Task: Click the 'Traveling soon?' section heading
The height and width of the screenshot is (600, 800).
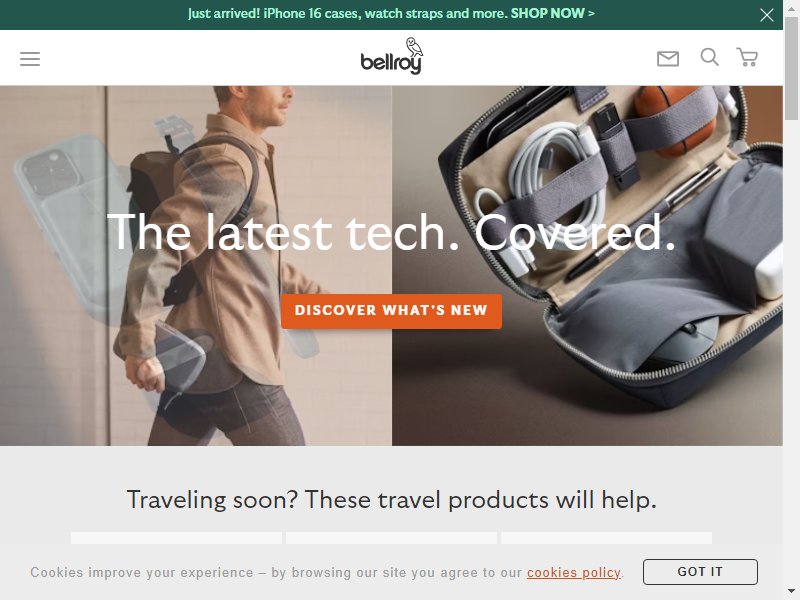Action: coord(391,499)
